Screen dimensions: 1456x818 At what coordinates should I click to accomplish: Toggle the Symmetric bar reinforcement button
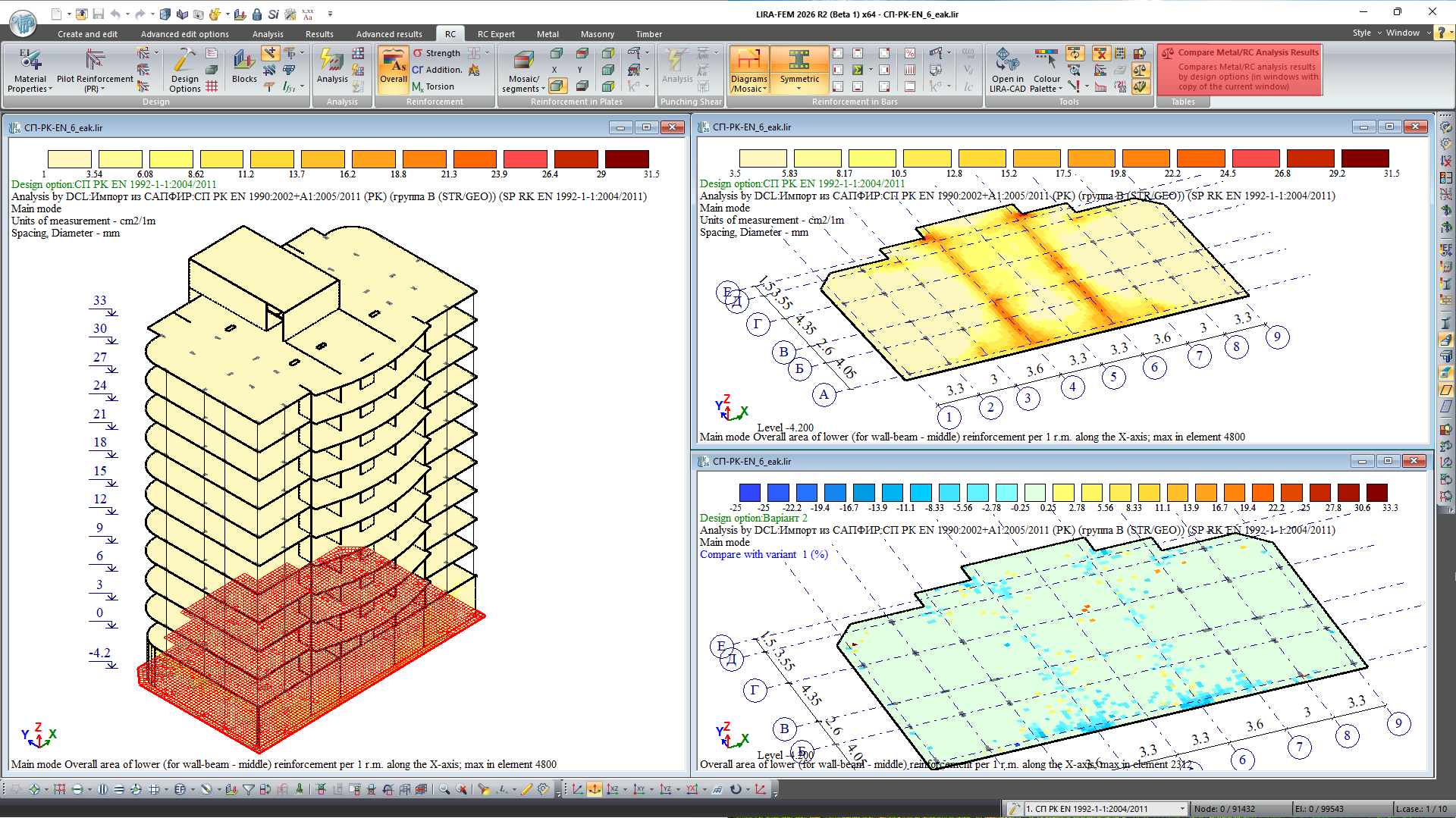pyautogui.click(x=799, y=70)
